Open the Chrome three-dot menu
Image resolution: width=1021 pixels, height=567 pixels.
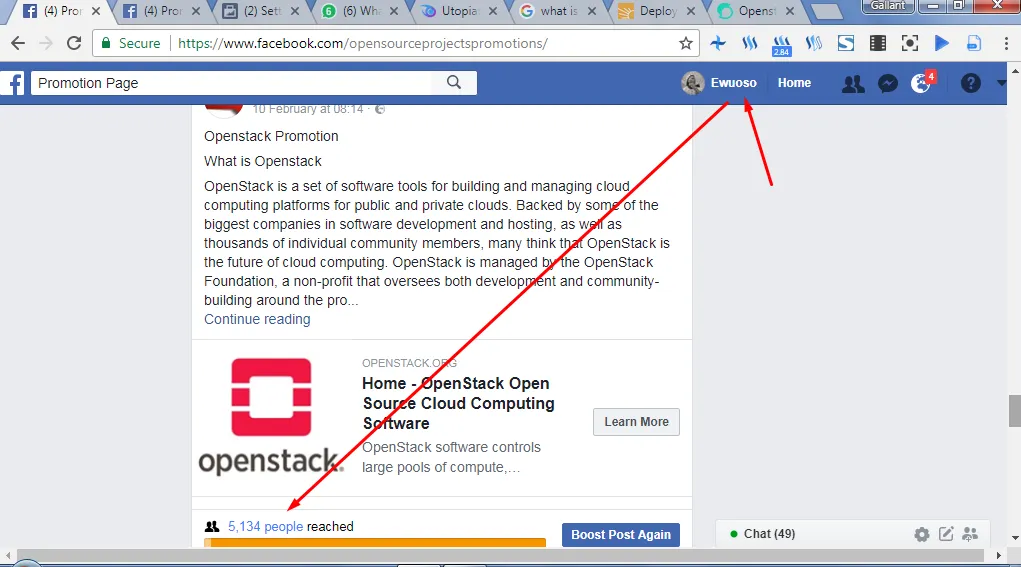coord(1007,44)
